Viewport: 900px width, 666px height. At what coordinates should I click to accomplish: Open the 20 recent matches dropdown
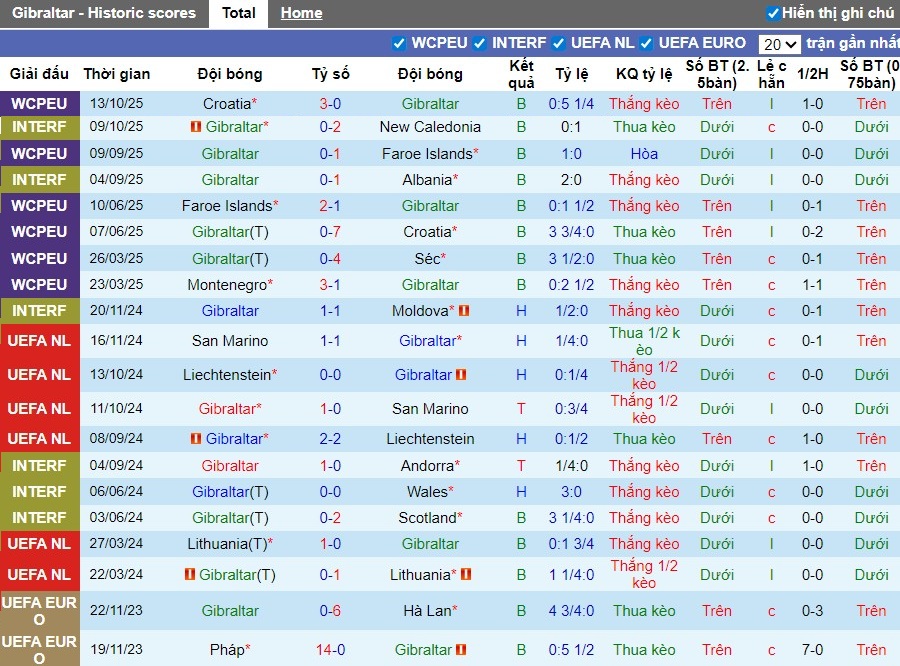click(x=779, y=44)
